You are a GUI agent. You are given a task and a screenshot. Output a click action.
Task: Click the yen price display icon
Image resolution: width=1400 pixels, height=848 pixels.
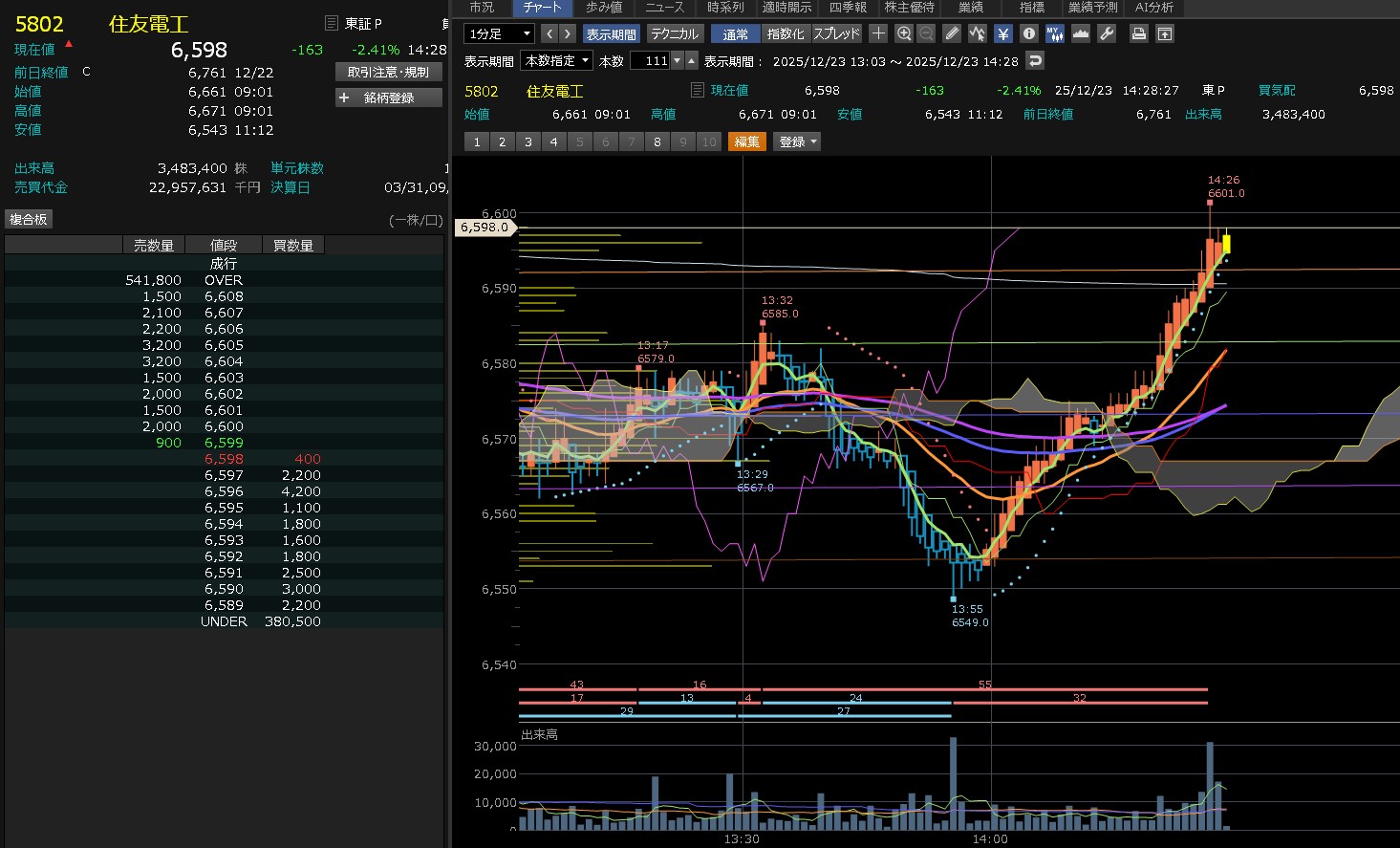tap(1003, 33)
